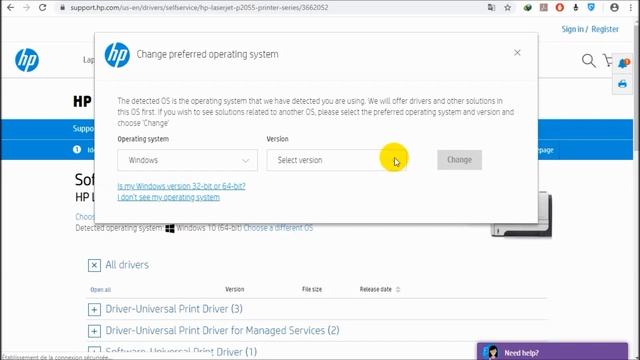Click the red circular extension icon

coord(560,7)
